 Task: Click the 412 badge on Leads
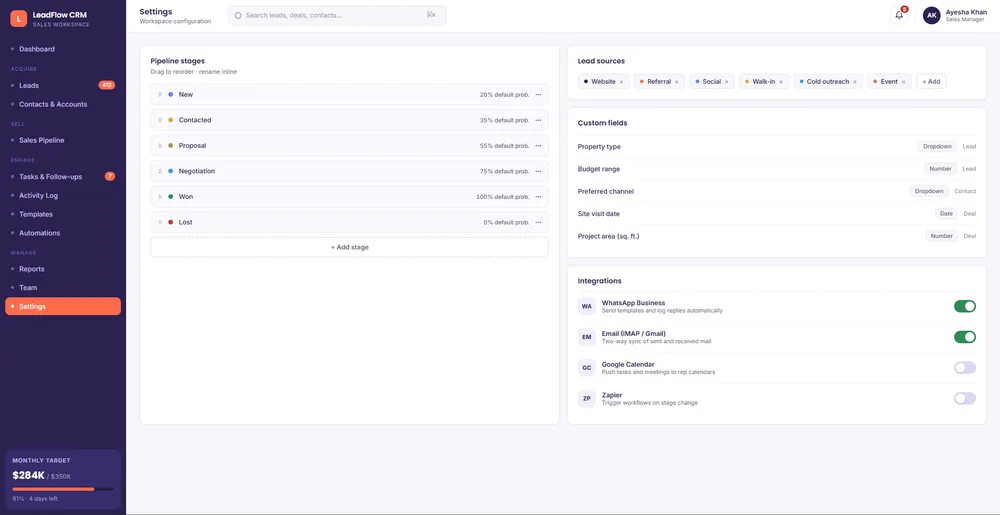[107, 85]
